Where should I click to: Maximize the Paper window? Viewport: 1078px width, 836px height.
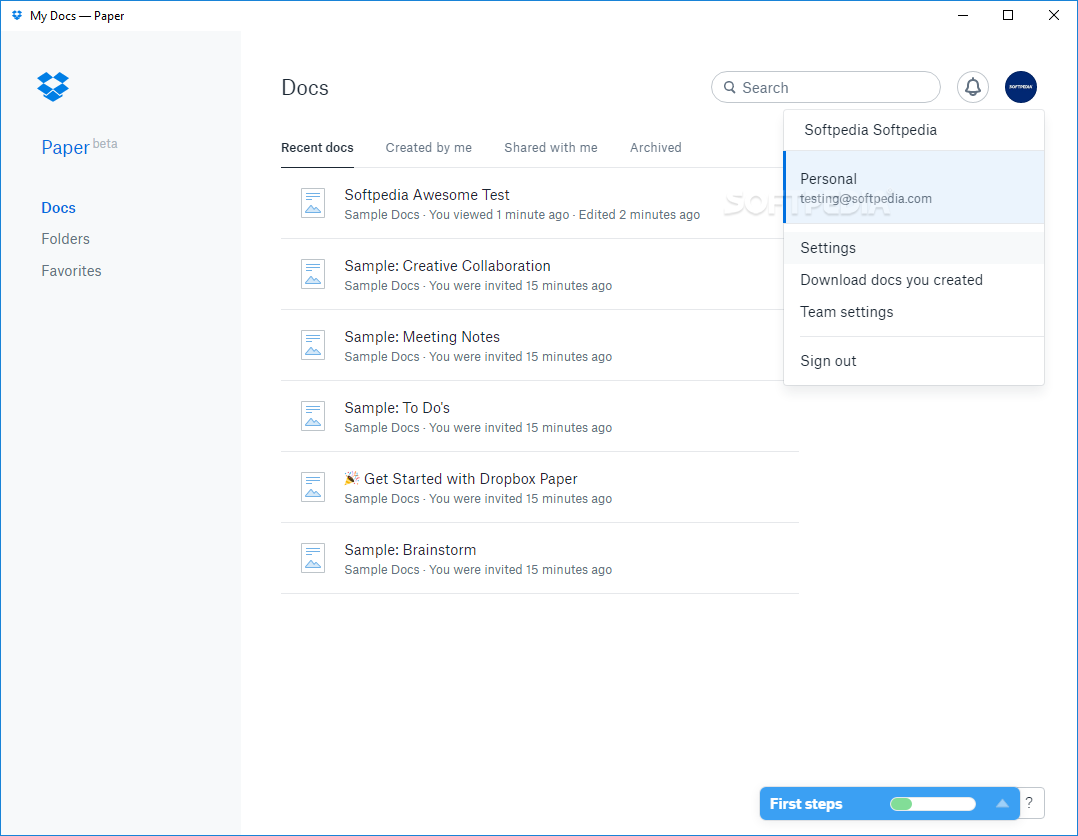(1008, 15)
